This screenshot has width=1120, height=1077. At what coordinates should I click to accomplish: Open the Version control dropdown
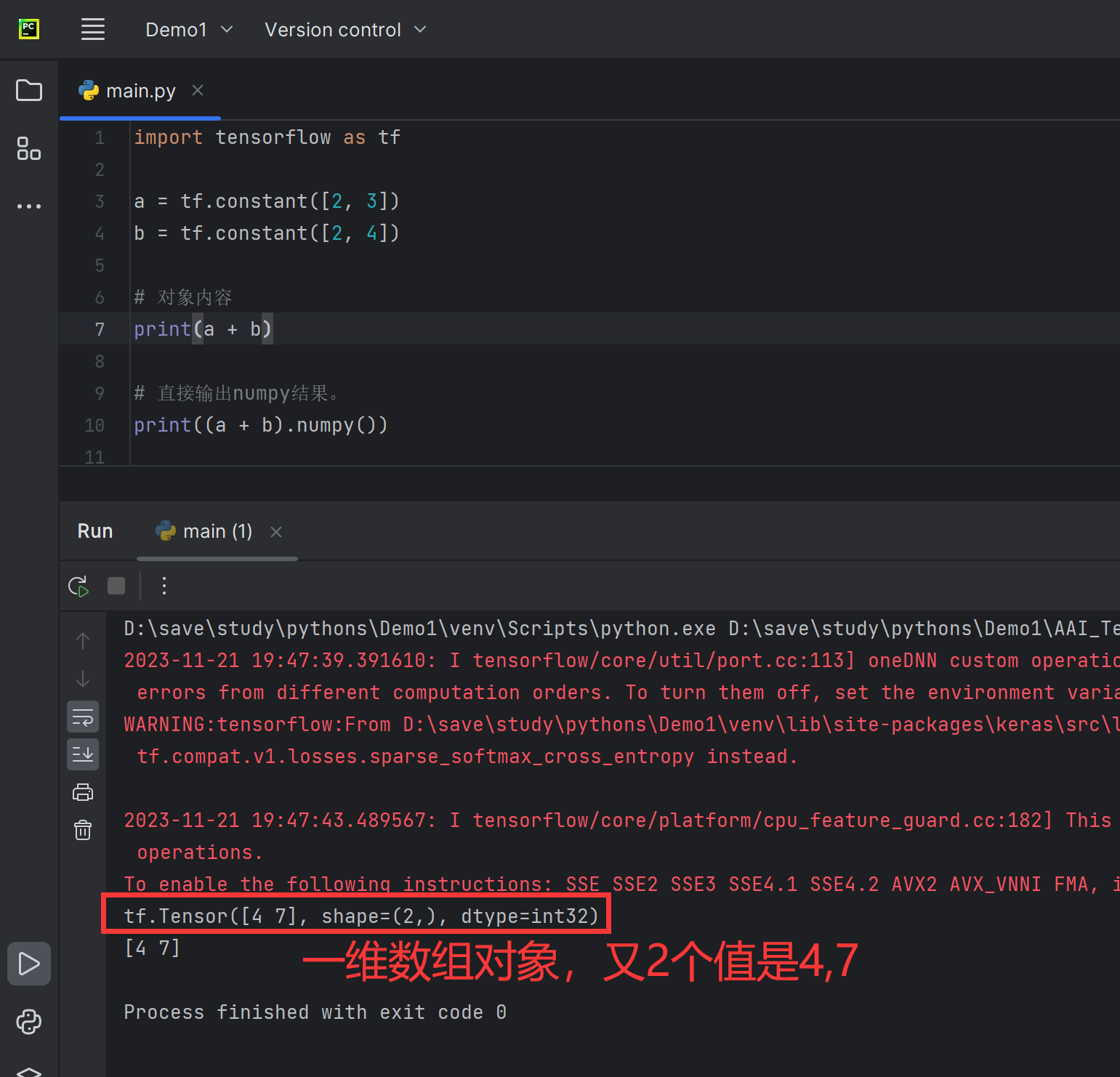tap(345, 30)
